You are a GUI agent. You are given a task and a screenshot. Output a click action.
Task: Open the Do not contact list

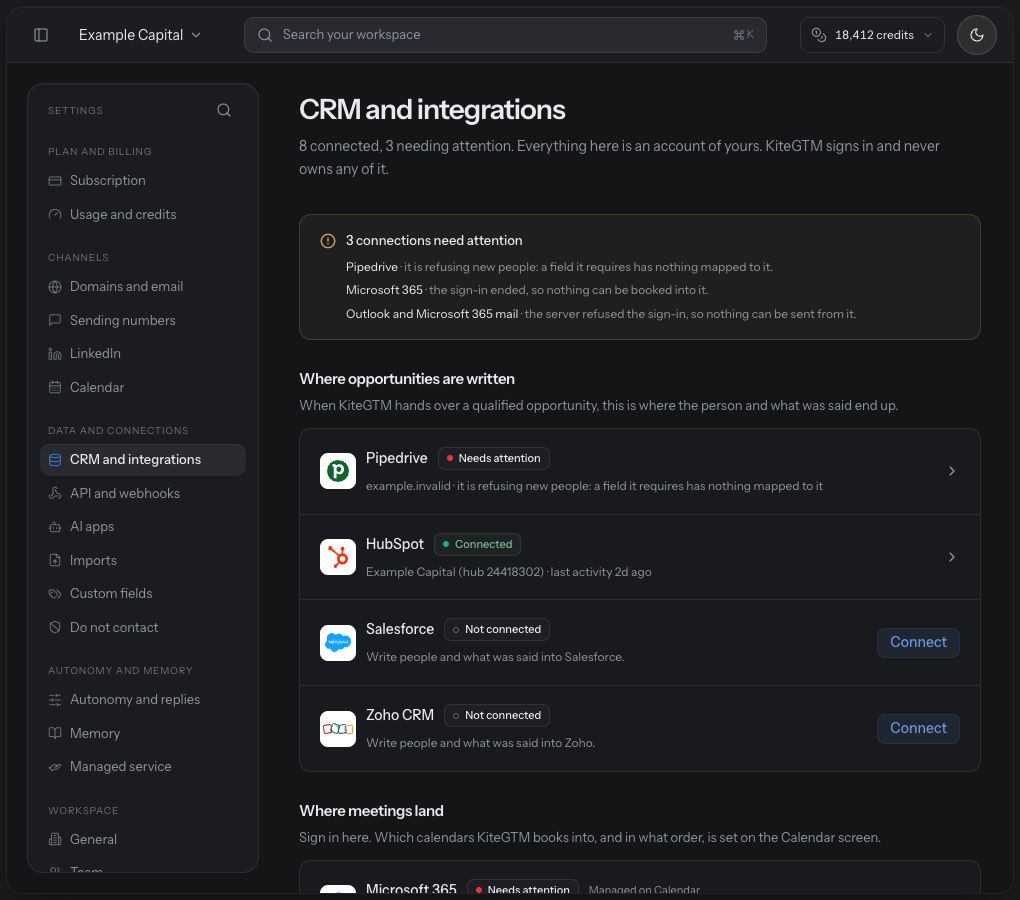coord(142,627)
